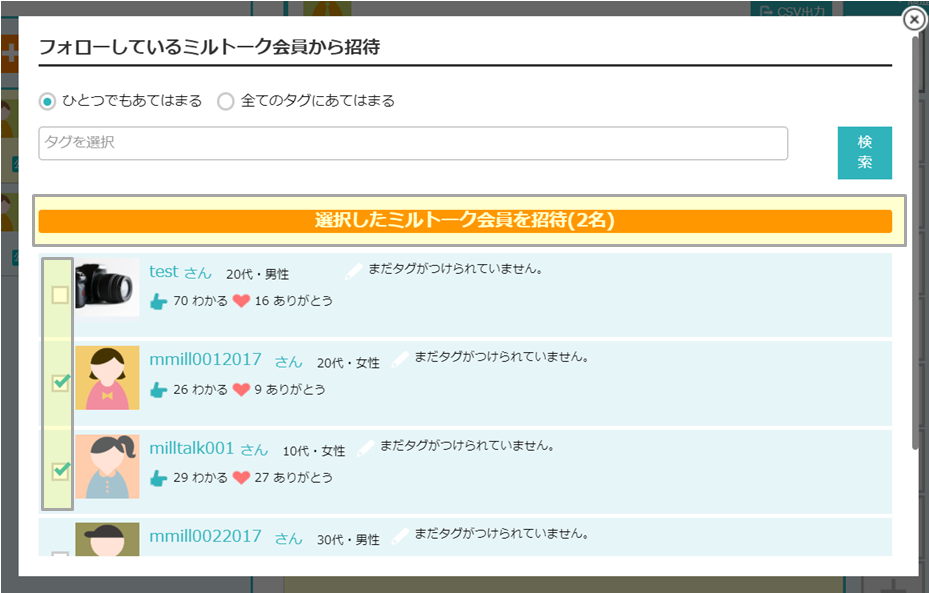Click the thumbs-up icon beside 70 わかる
The width and height of the screenshot is (929, 593).
coord(158,302)
